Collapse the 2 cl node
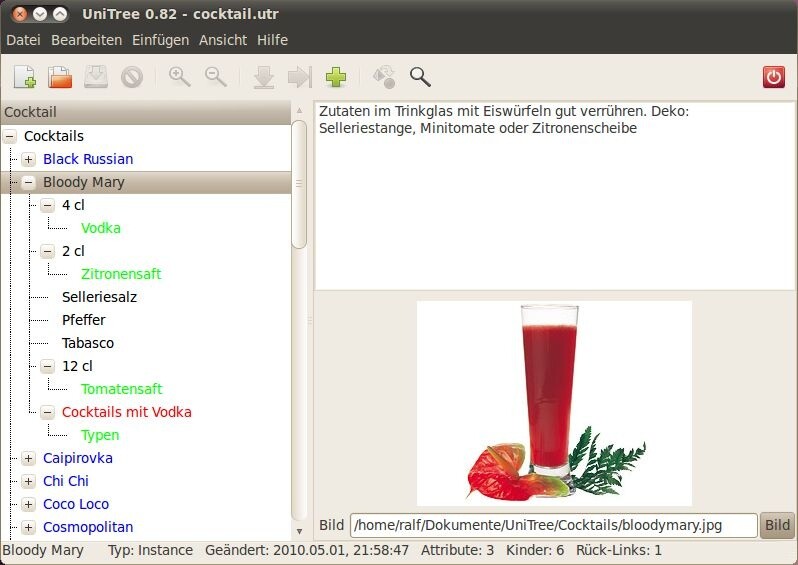The width and height of the screenshot is (798, 565). coord(48,251)
